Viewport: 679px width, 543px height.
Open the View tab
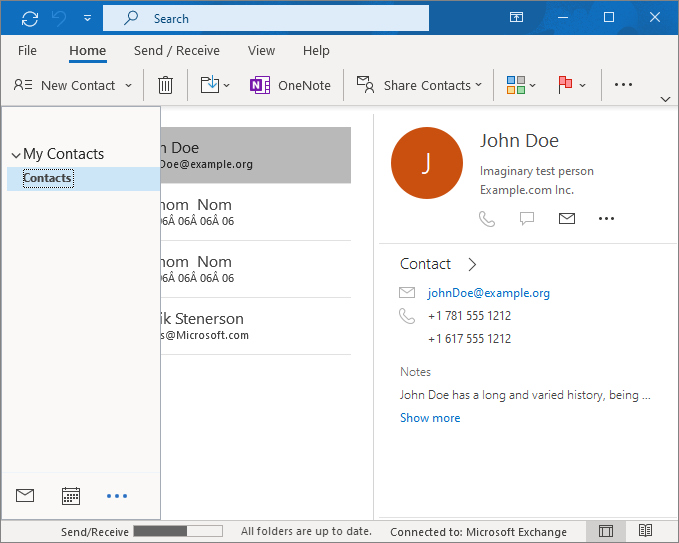(261, 51)
